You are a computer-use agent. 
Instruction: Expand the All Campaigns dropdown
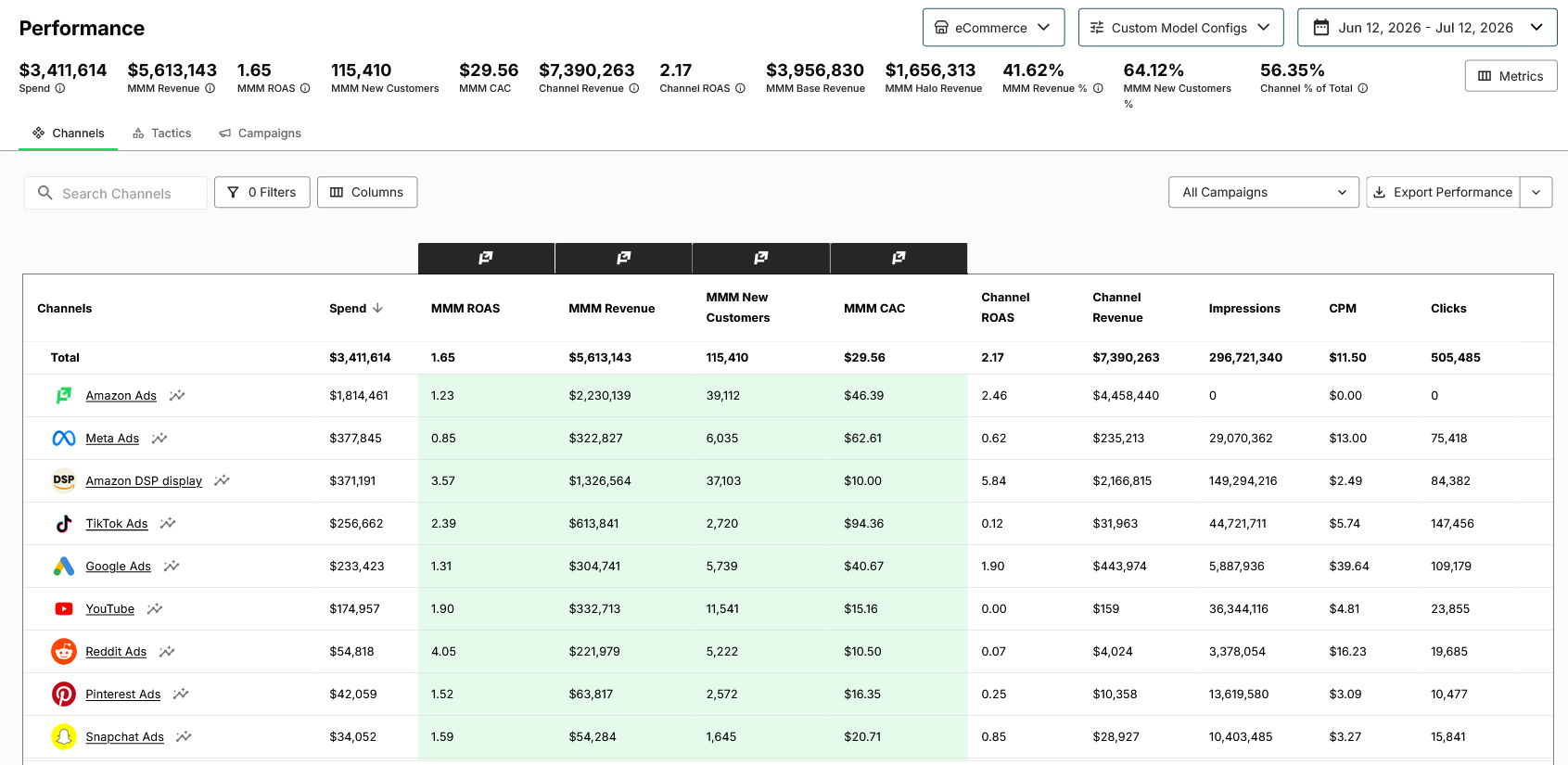[x=1264, y=192]
